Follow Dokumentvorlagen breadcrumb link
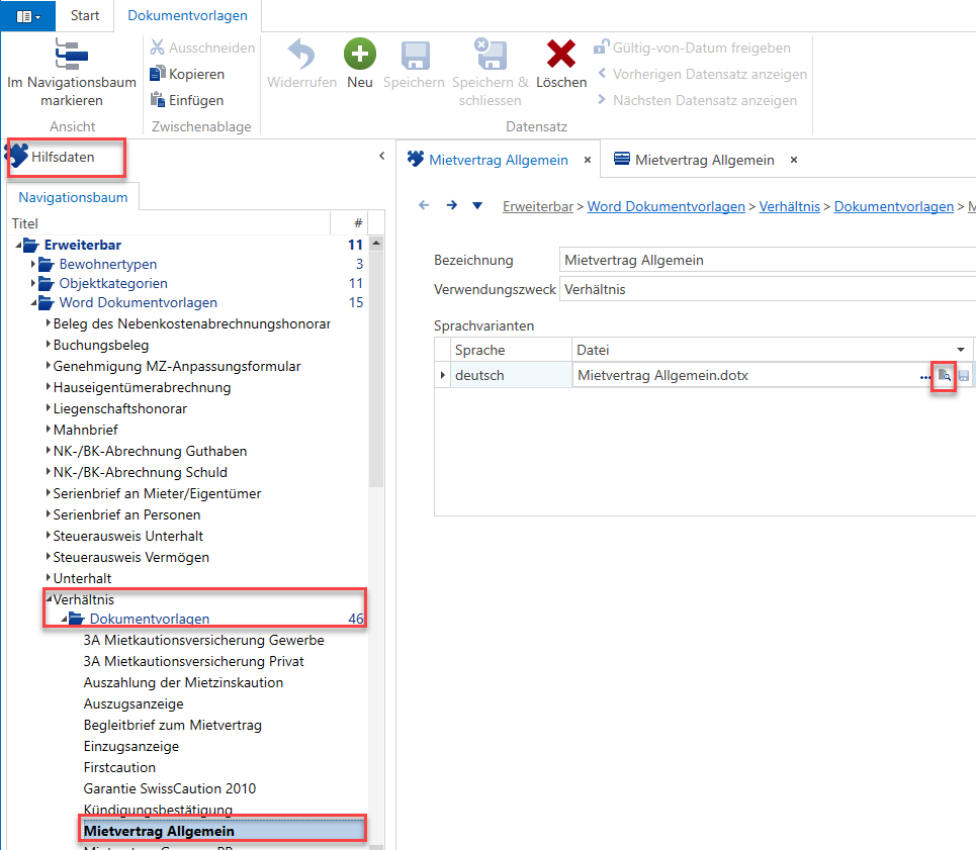 point(893,207)
